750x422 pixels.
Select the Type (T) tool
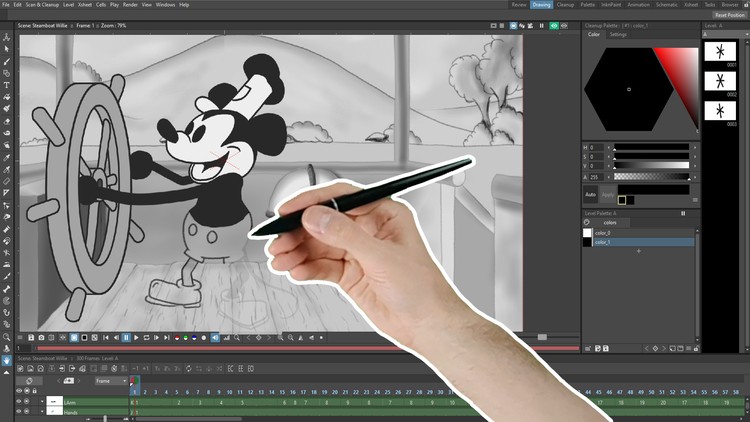tap(7, 85)
